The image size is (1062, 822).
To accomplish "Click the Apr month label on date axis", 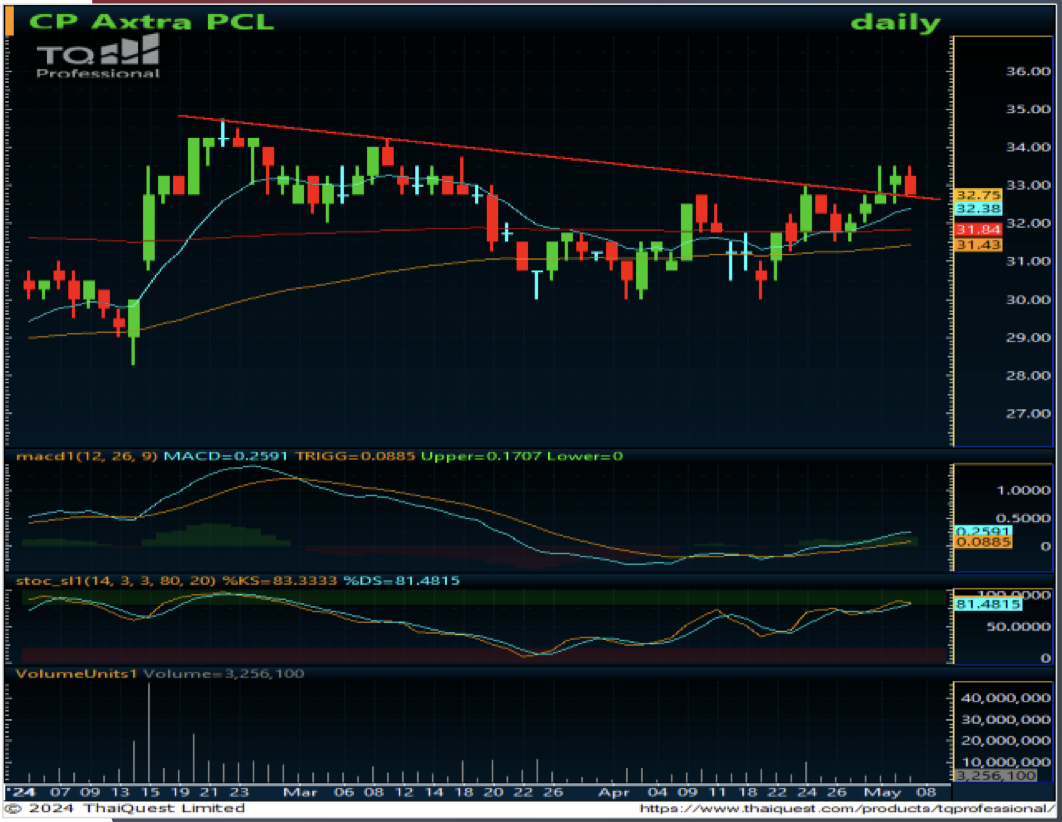I will (615, 792).
